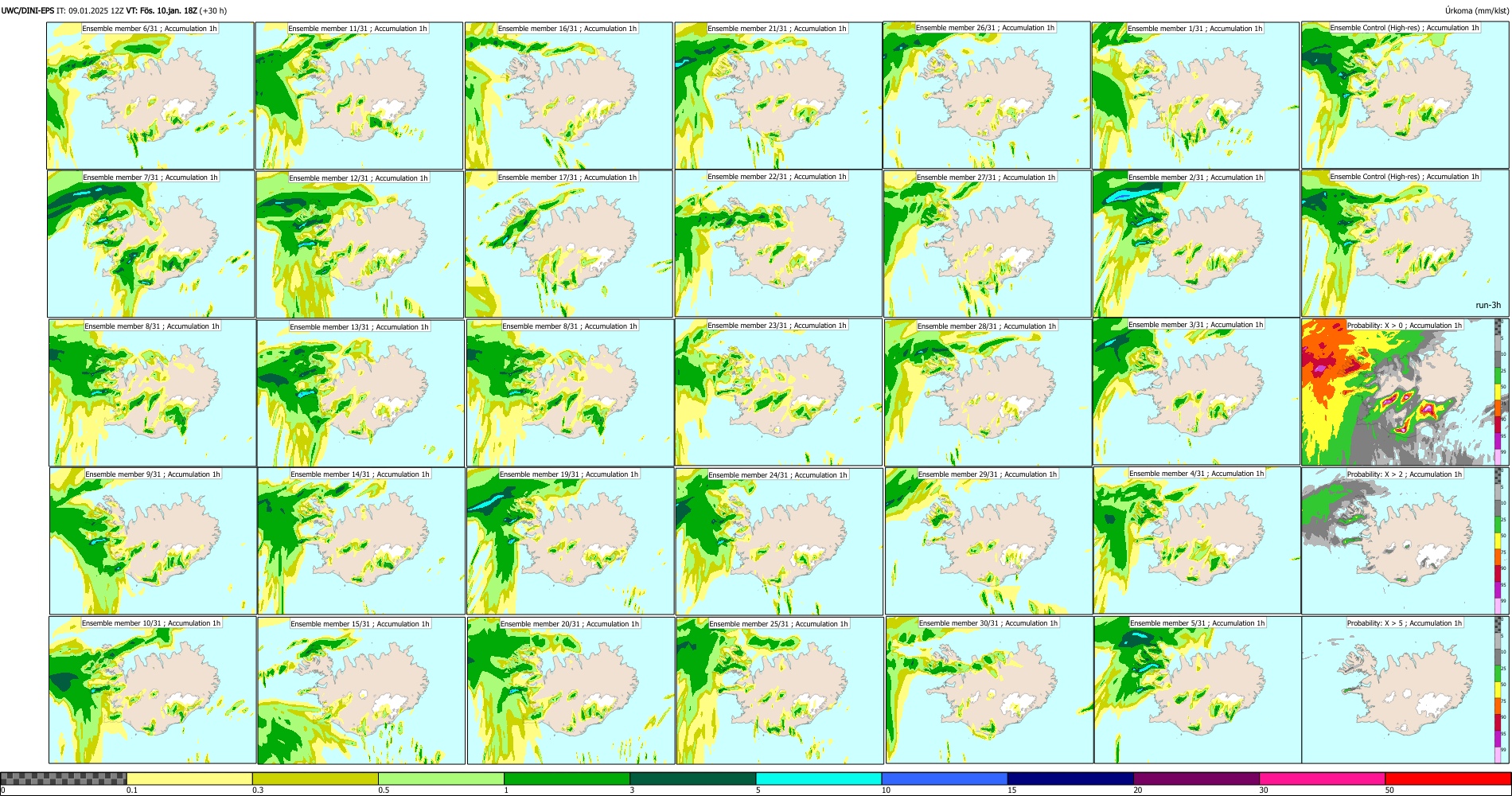Pick the blue 10–15 legend swatch

(x=945, y=778)
